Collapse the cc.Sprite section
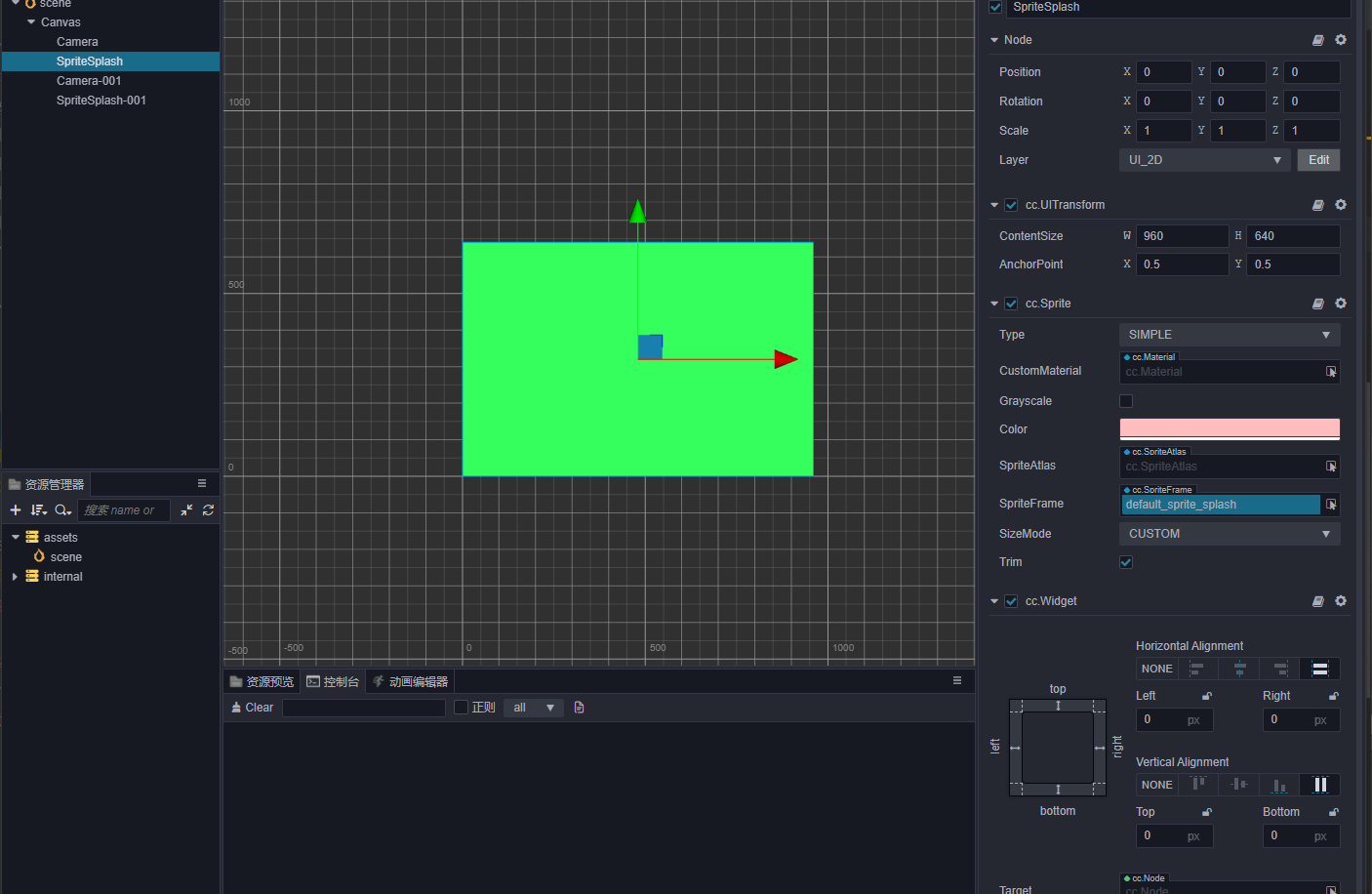Image resolution: width=1372 pixels, height=894 pixels. point(994,304)
